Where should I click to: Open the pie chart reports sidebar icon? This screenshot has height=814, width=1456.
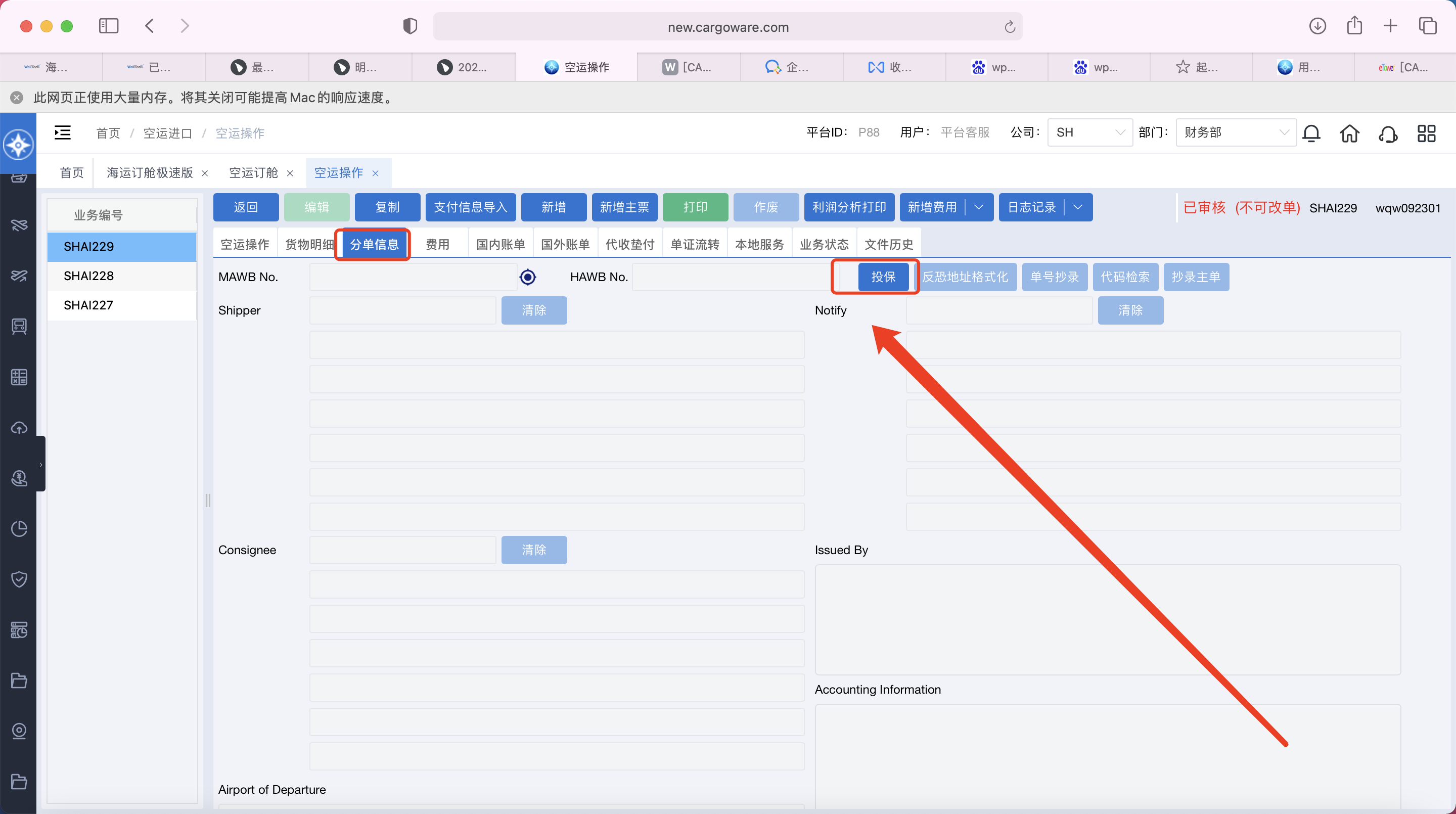(x=19, y=528)
